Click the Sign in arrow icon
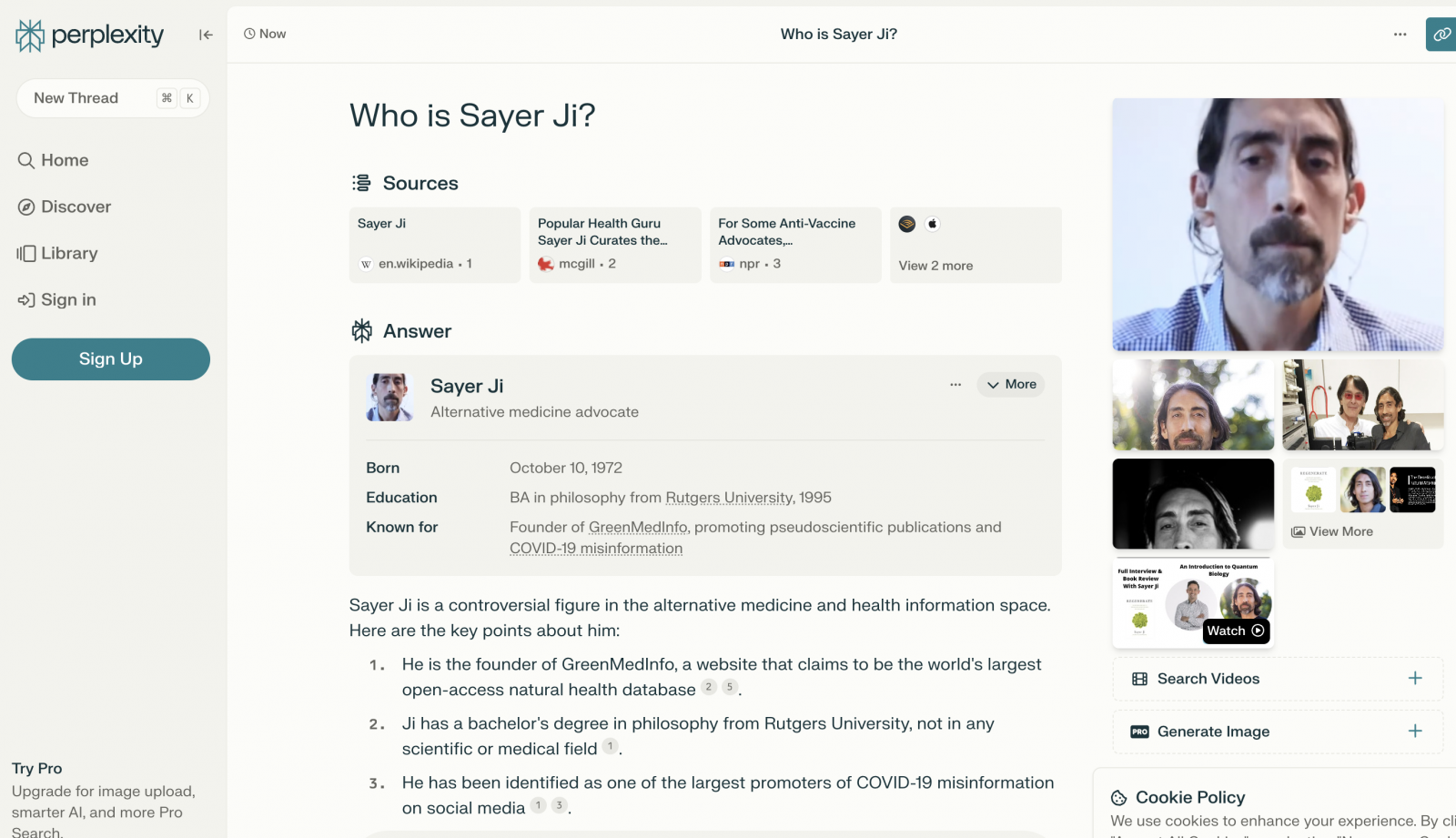 [26, 300]
